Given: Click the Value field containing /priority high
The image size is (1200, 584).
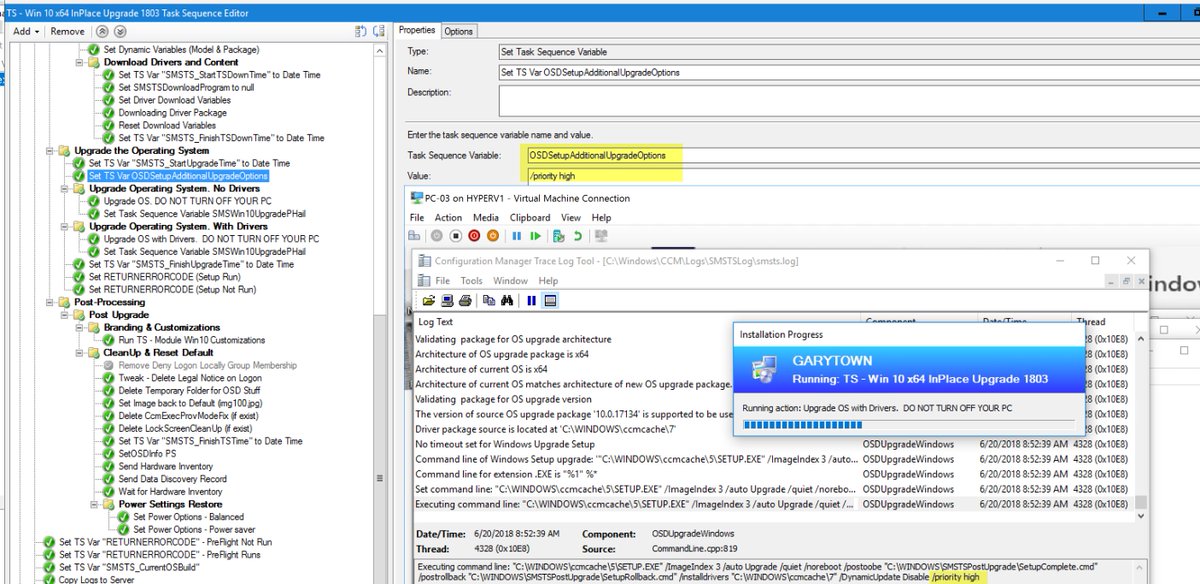Looking at the screenshot, I should (862, 176).
